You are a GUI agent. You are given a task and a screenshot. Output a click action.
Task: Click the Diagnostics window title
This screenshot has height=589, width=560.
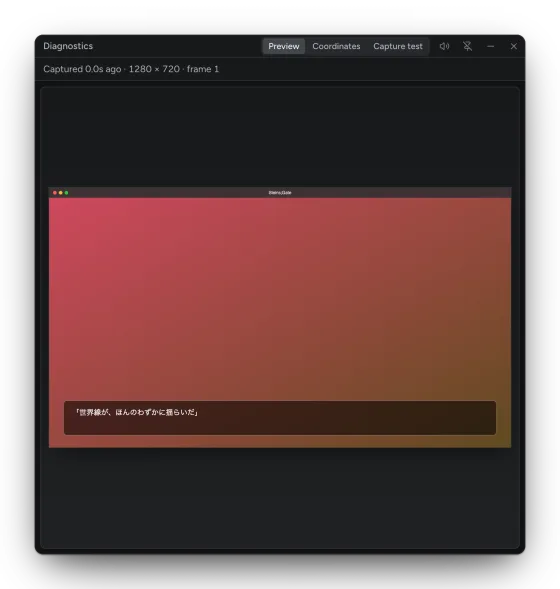(68, 46)
